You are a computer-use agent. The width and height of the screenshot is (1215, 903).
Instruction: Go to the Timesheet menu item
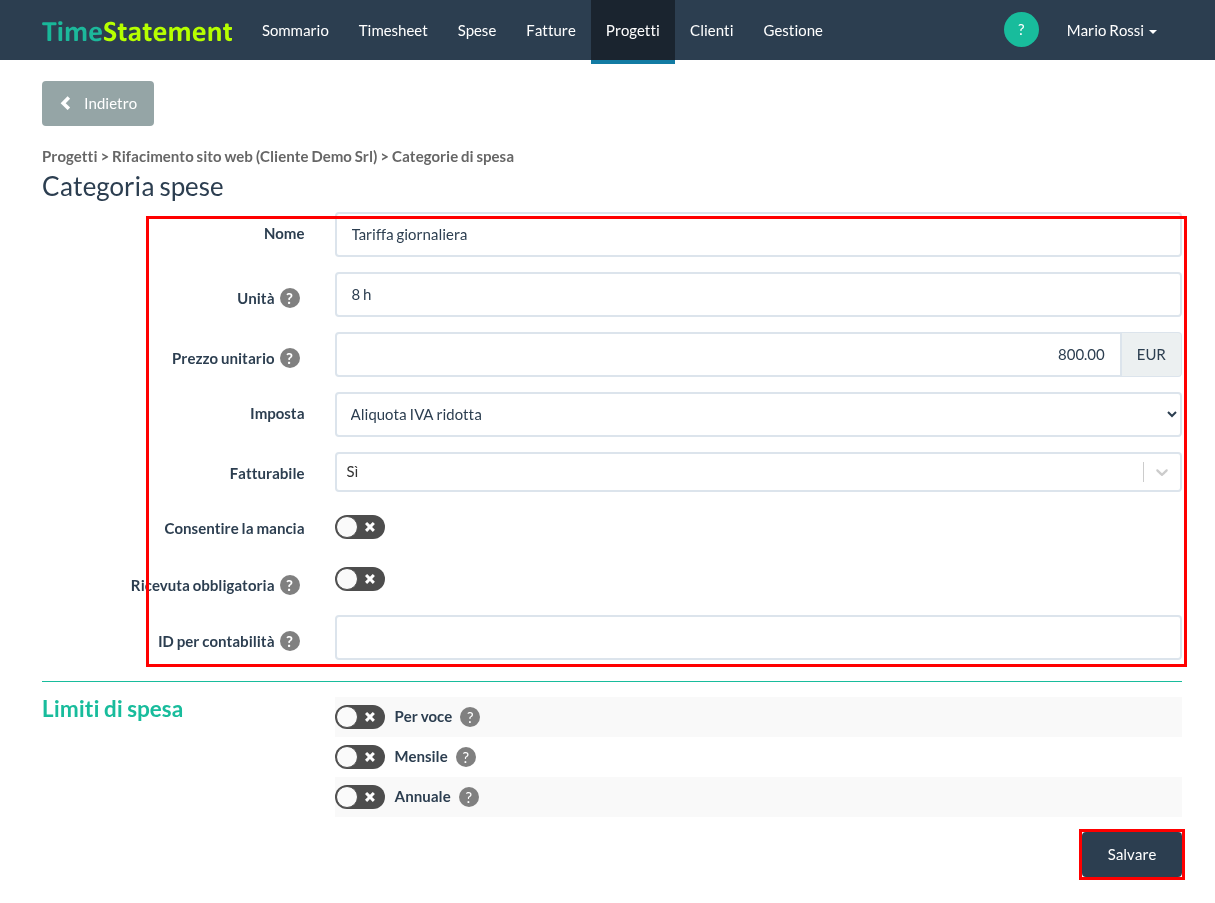(393, 31)
